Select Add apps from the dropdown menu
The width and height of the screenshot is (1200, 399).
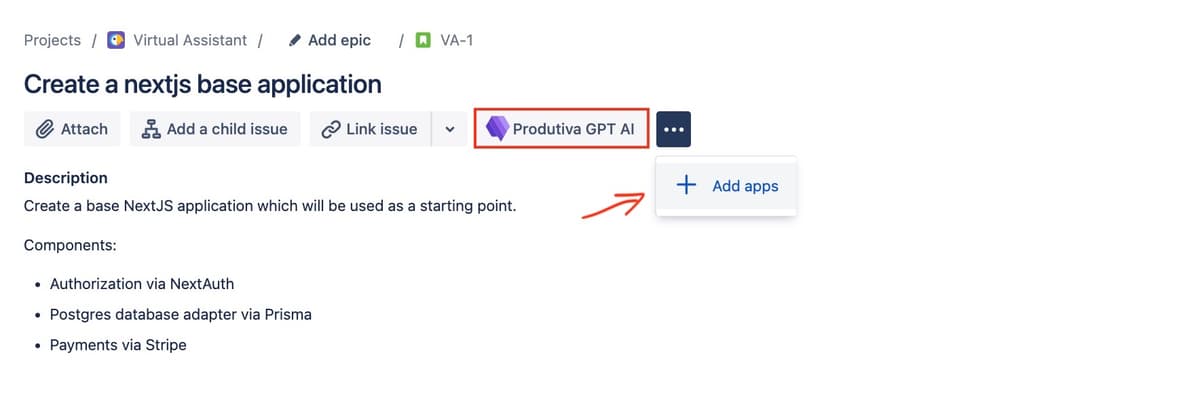(x=727, y=186)
